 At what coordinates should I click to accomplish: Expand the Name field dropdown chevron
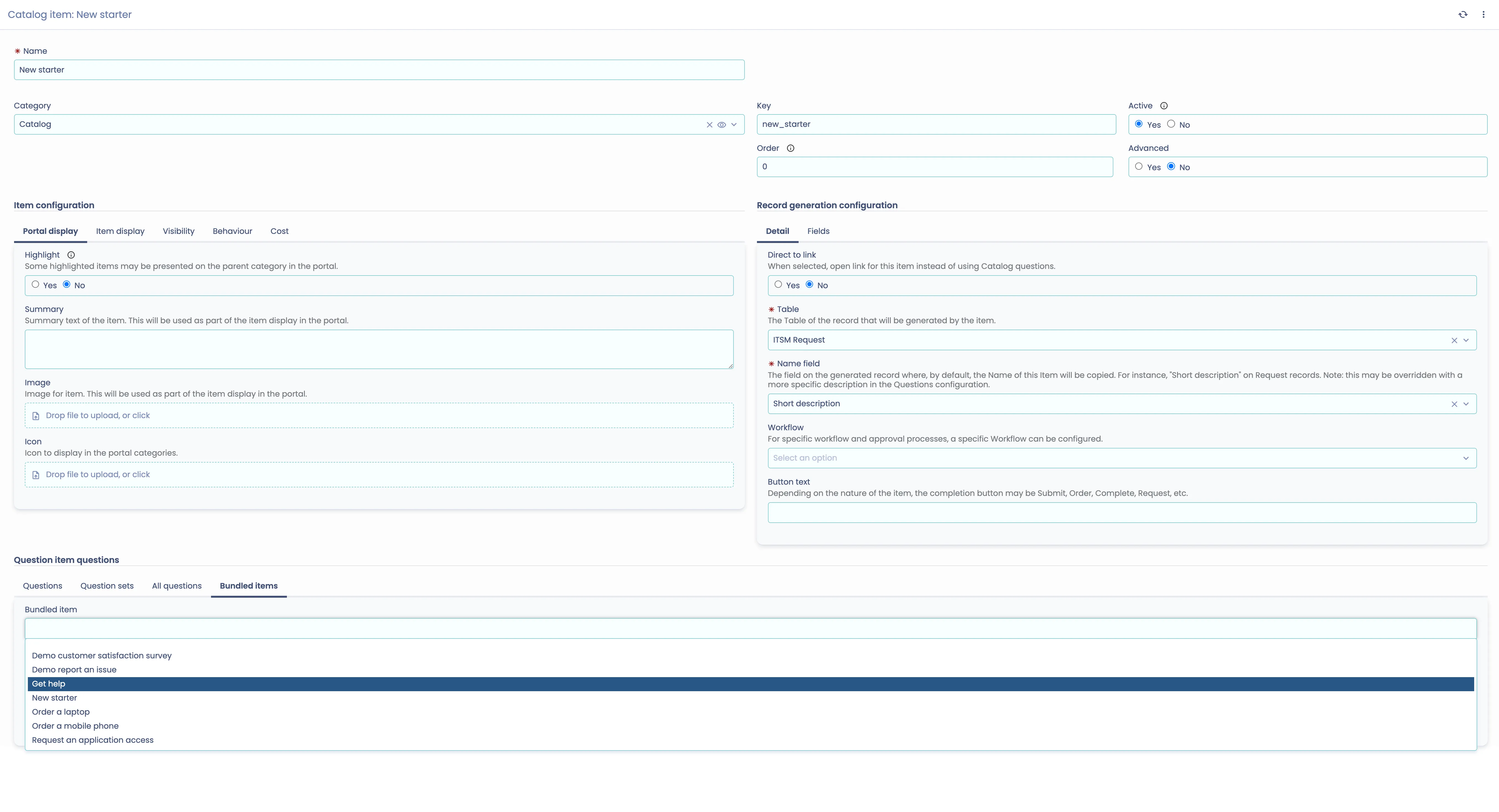(1466, 404)
